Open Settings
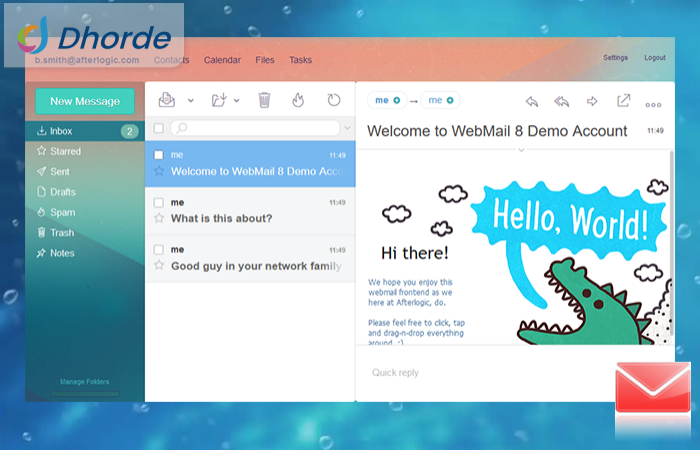This screenshot has width=700, height=450. [615, 58]
